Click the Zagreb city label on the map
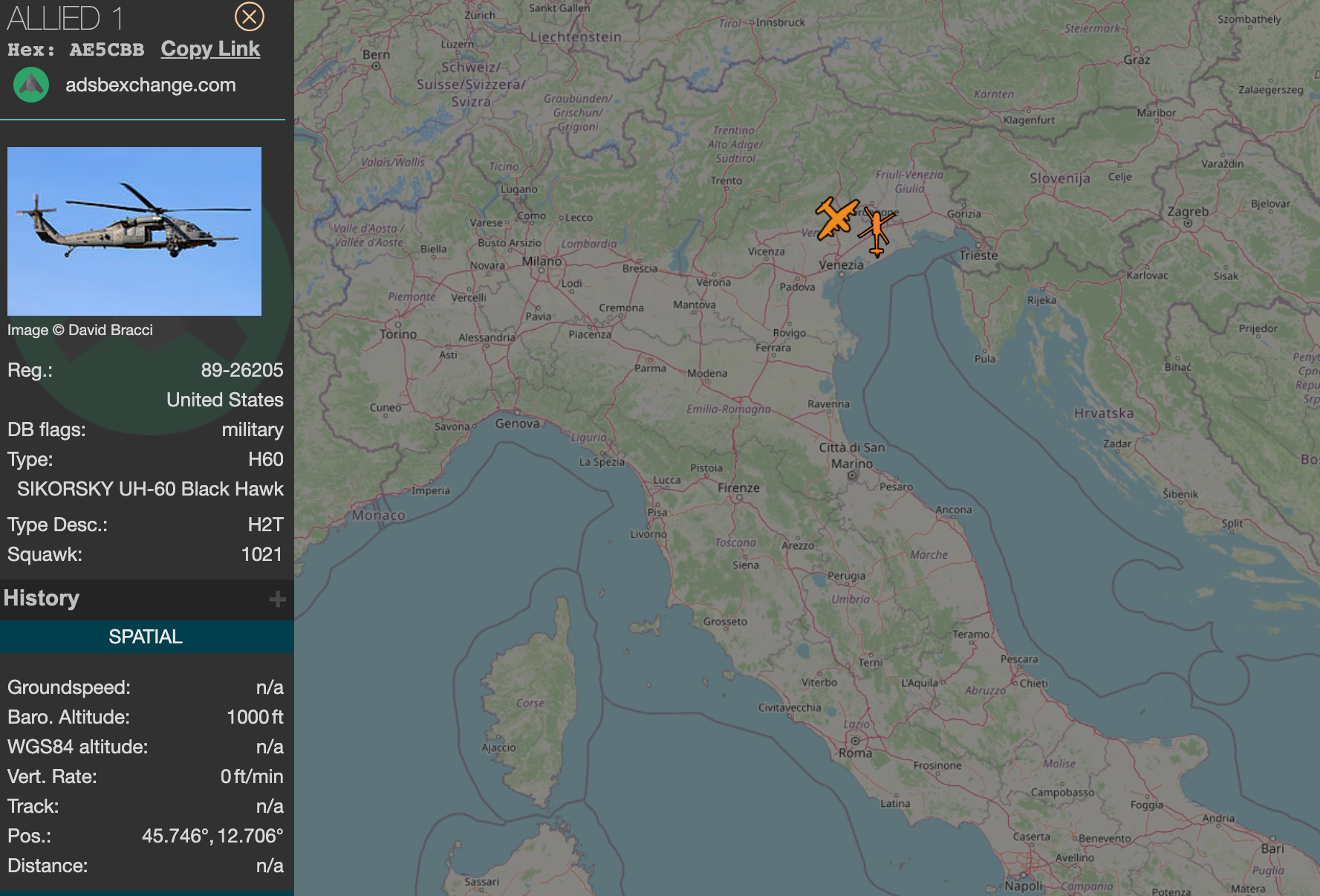Viewport: 1320px width, 896px height. pyautogui.click(x=1188, y=212)
